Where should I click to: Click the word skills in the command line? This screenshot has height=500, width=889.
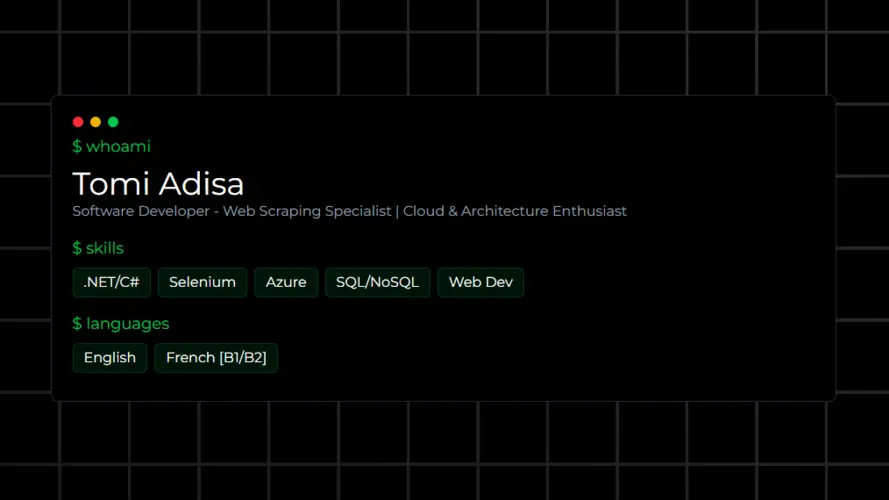click(105, 248)
